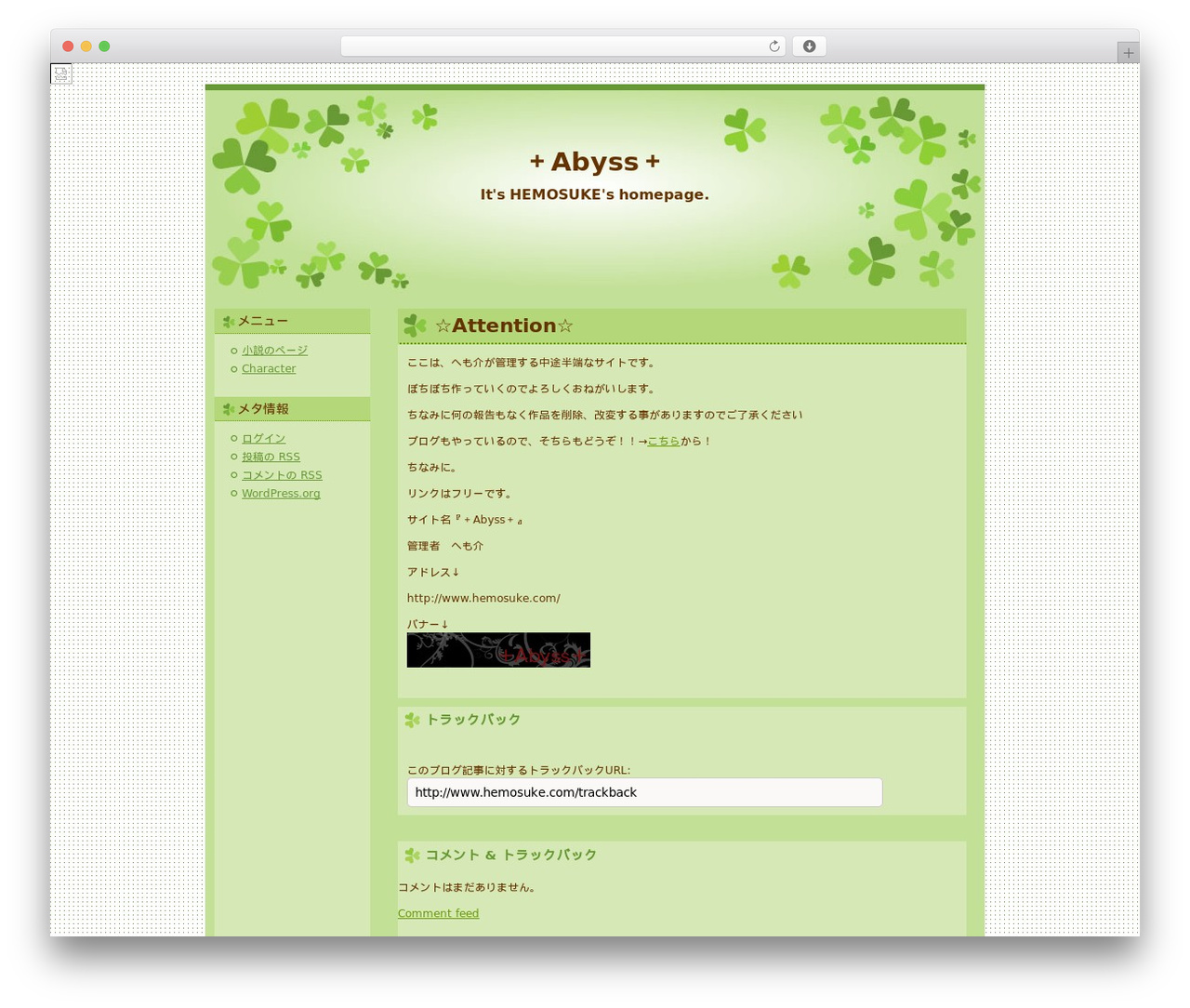Click the コメント & トラックバック heading

click(511, 855)
